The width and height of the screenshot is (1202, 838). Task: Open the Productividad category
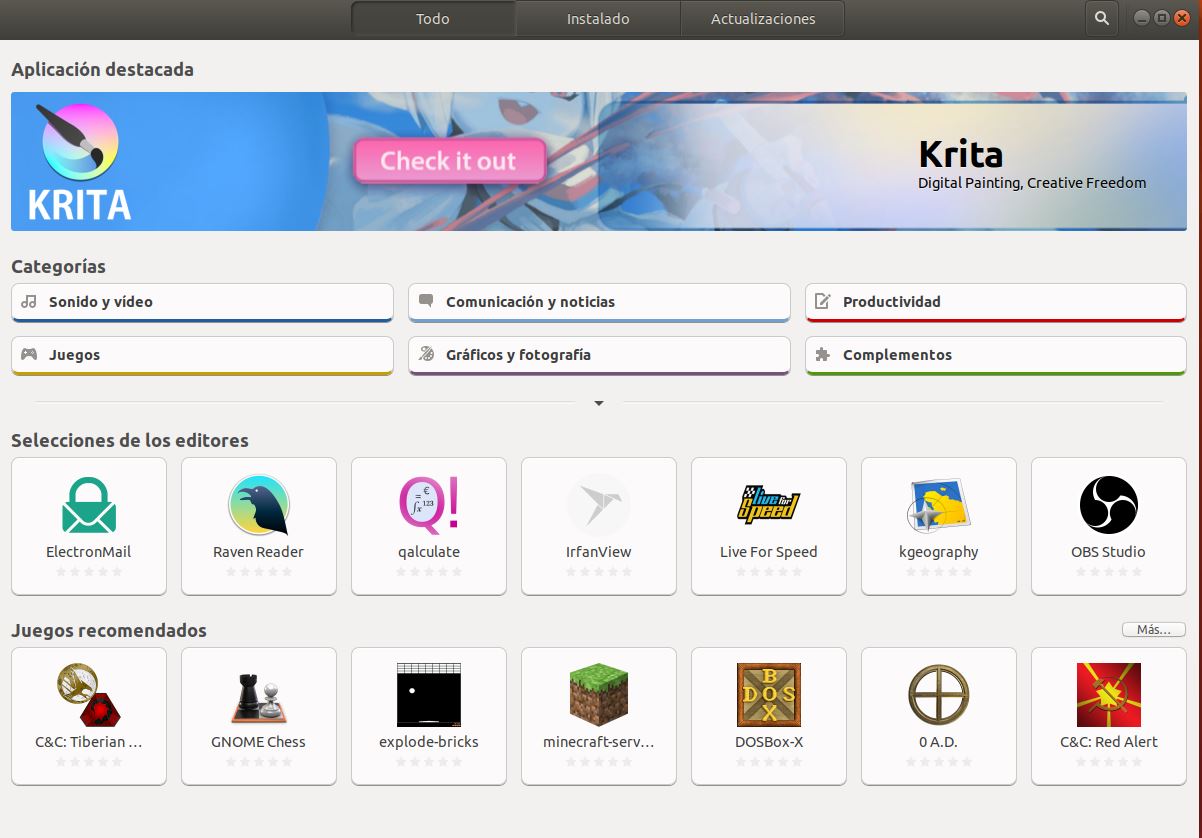point(996,302)
